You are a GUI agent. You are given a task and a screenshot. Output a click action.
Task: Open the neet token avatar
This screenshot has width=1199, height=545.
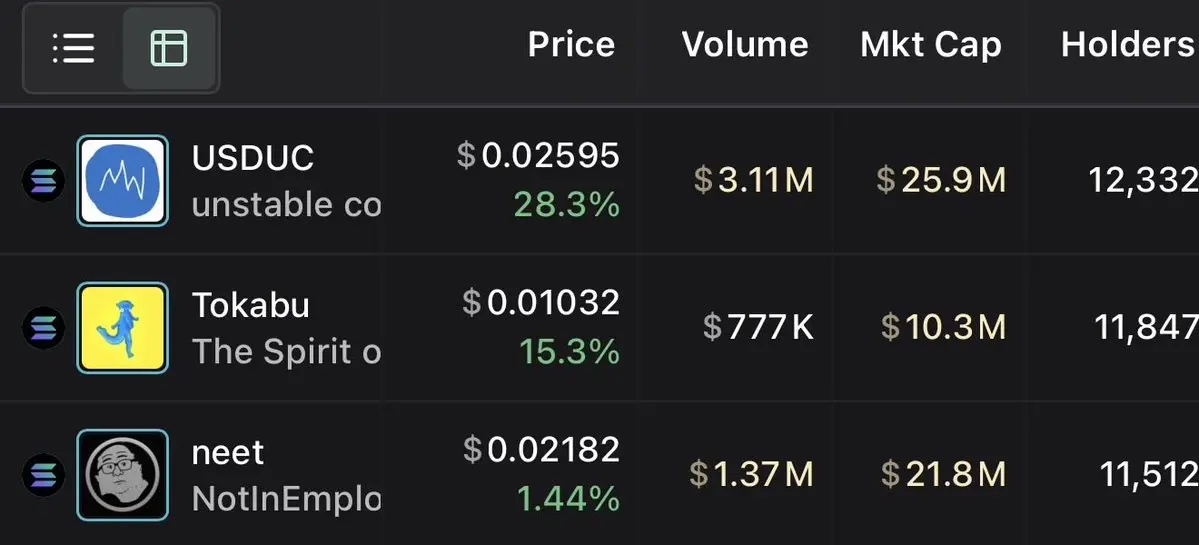point(122,475)
